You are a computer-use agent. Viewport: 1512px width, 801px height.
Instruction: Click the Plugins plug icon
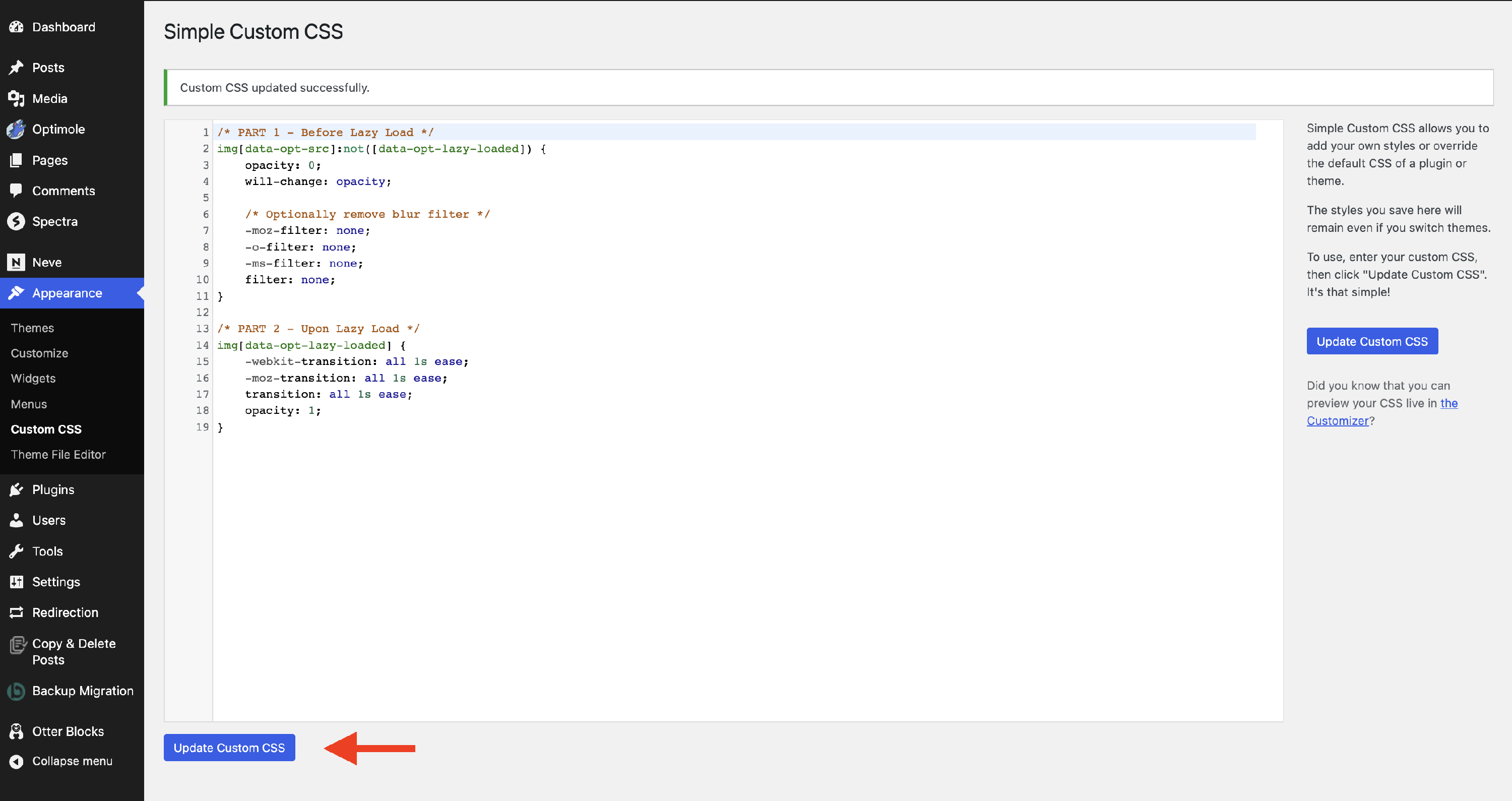coord(17,490)
